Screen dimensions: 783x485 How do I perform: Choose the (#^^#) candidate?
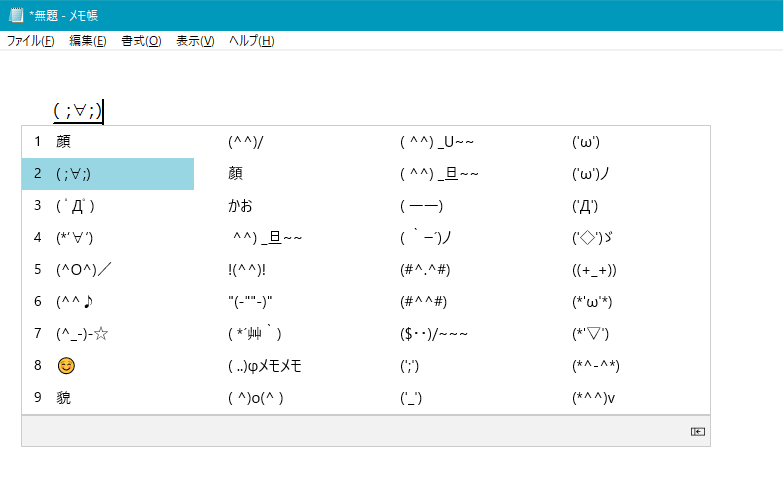click(x=423, y=302)
